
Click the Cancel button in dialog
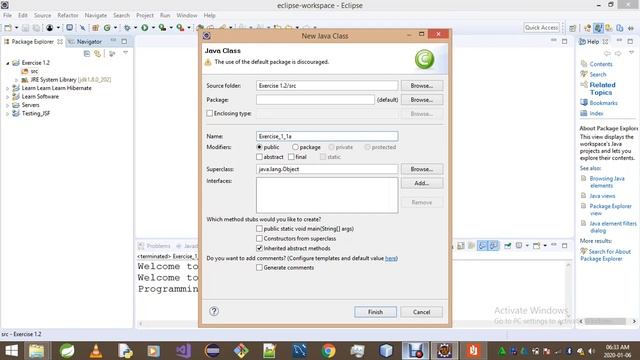point(421,312)
